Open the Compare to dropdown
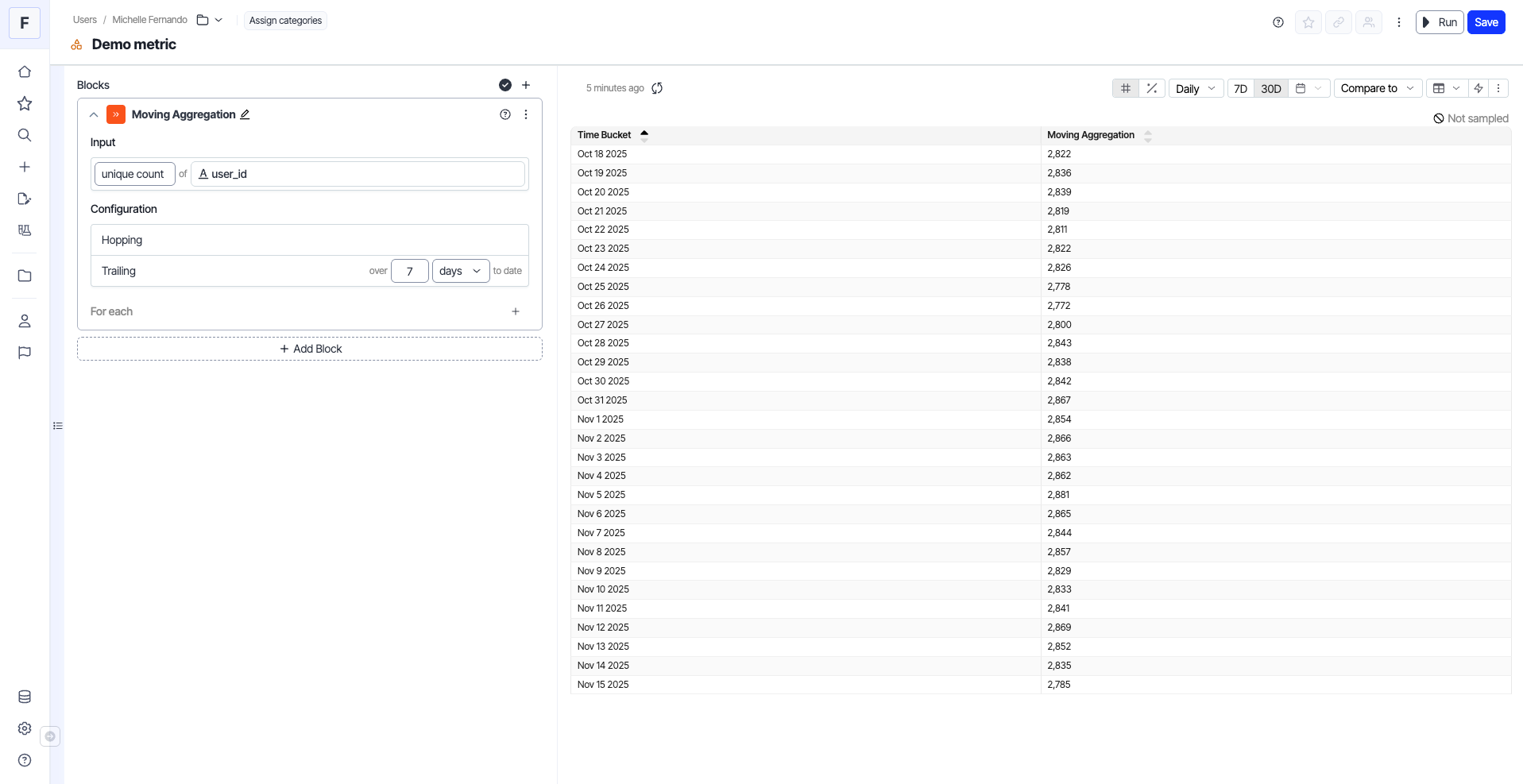1523x784 pixels. 1377,88
